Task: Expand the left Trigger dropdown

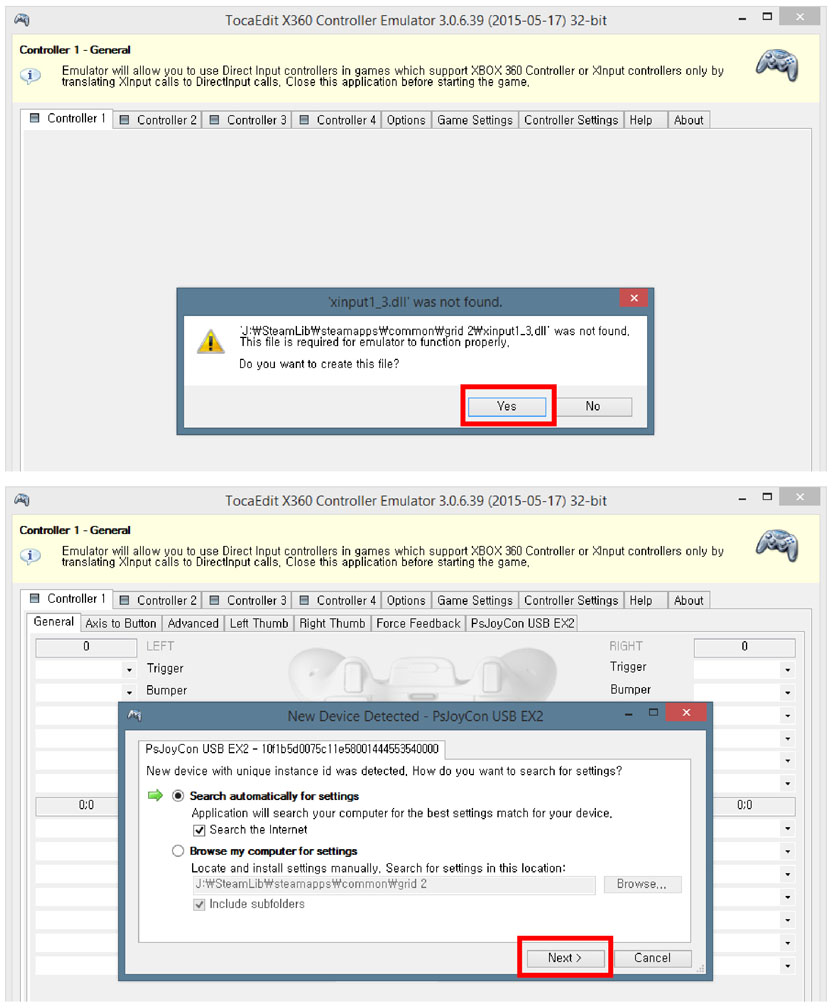Action: pos(129,670)
